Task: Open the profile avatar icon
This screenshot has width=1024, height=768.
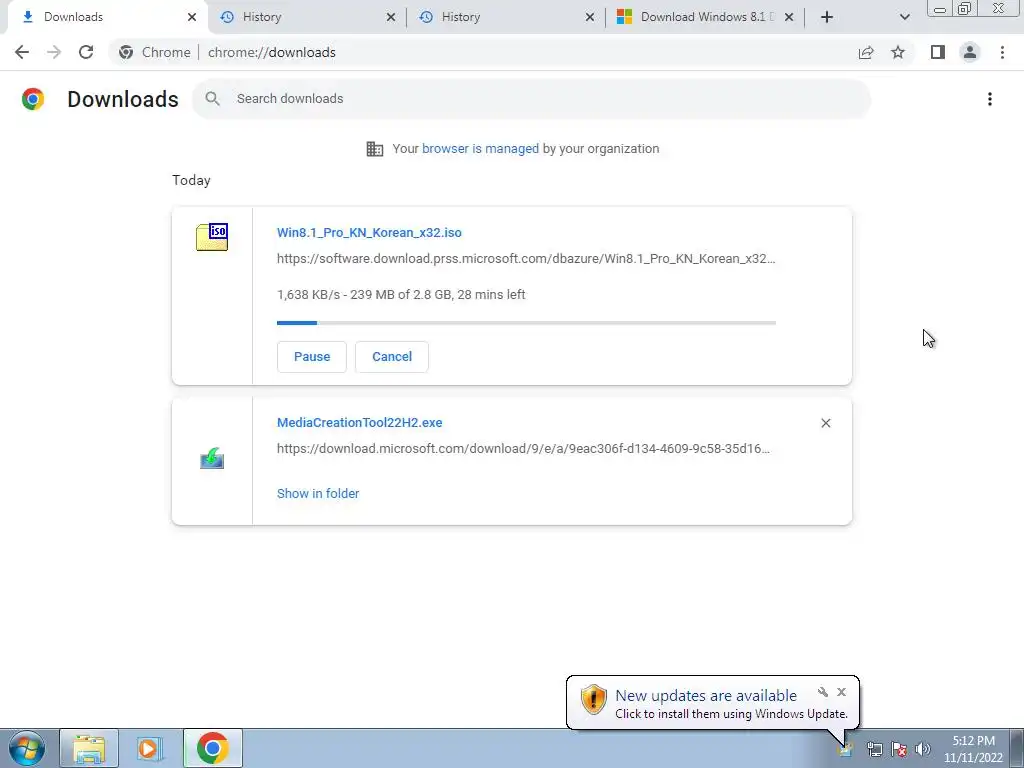Action: pos(970,52)
